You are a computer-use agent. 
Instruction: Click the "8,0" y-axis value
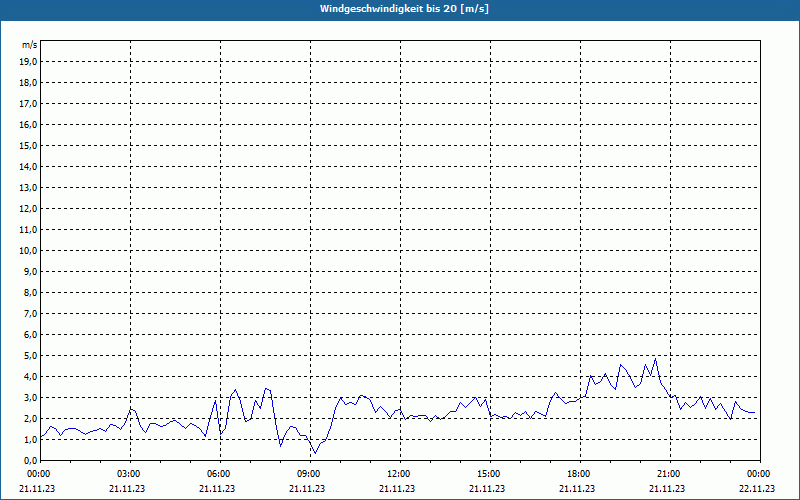tap(30, 292)
